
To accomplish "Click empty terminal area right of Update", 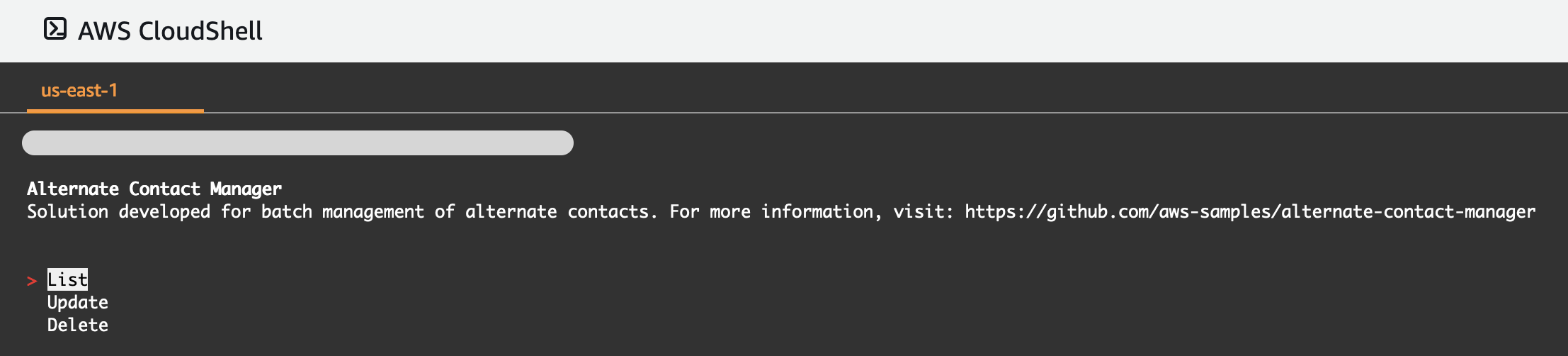I will pyautogui.click(x=779, y=302).
